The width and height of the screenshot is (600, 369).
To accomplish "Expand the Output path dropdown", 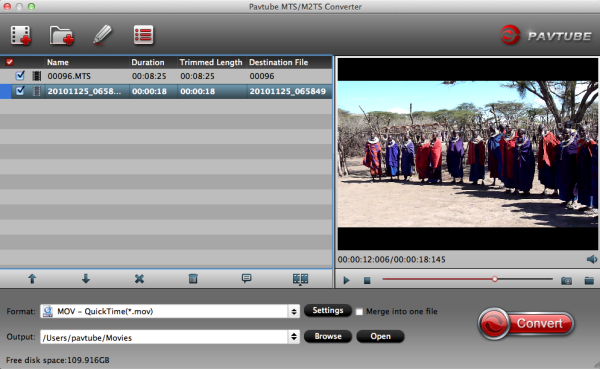I will [x=293, y=336].
